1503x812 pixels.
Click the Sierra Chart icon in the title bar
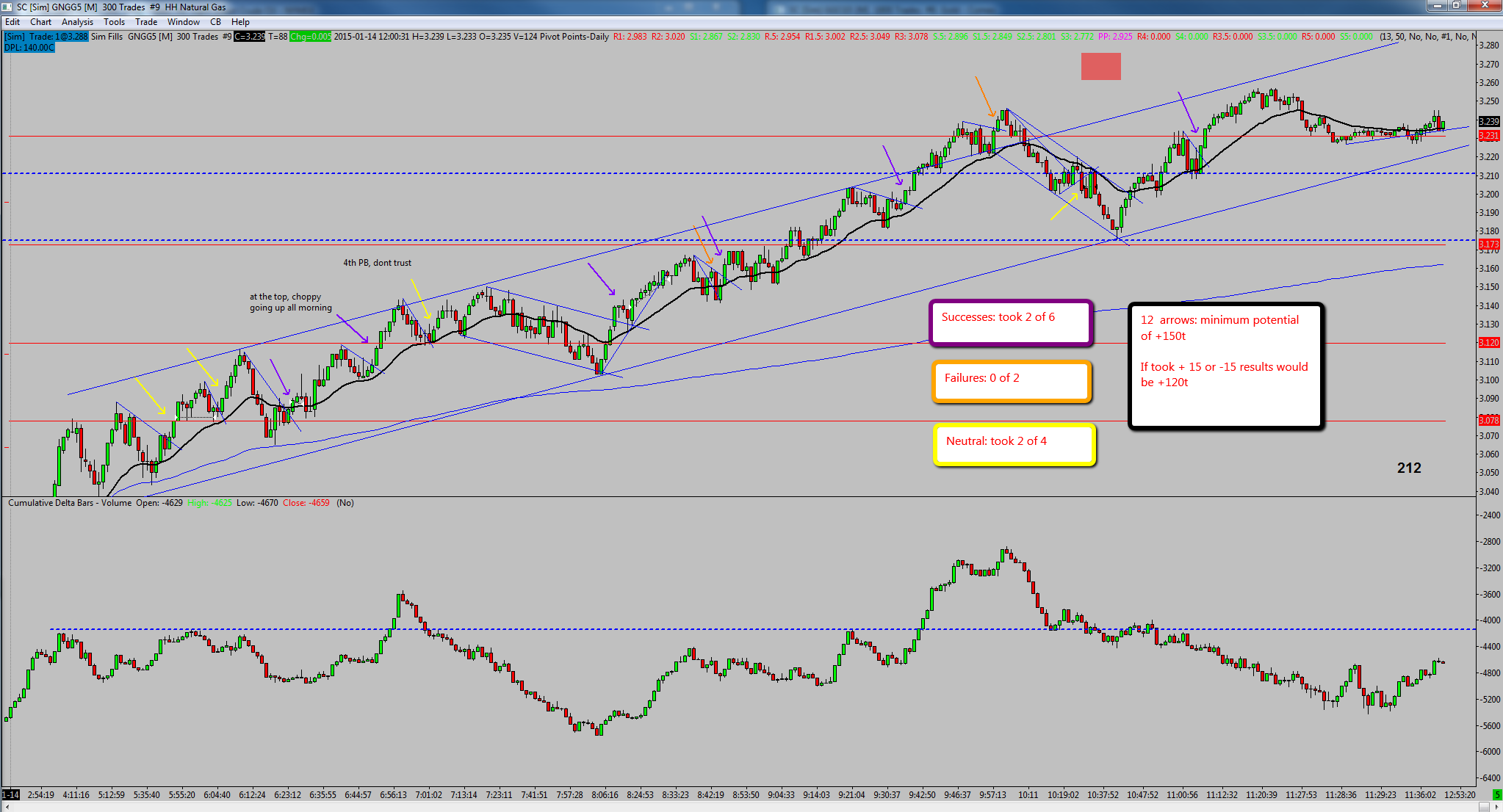coord(7,7)
